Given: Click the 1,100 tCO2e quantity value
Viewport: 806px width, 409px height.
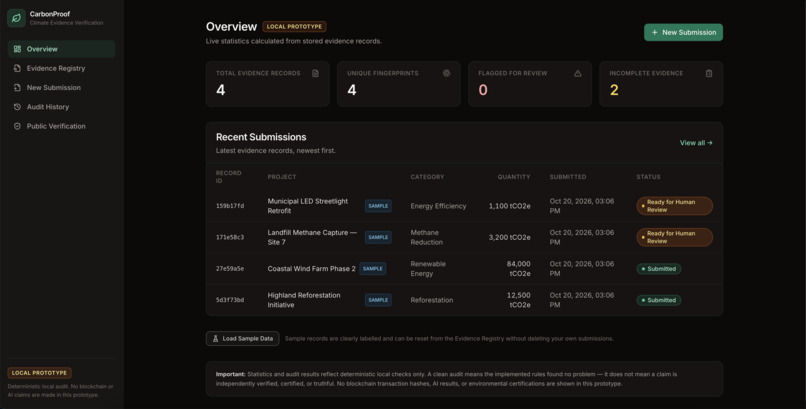Looking at the screenshot, I should pyautogui.click(x=509, y=206).
